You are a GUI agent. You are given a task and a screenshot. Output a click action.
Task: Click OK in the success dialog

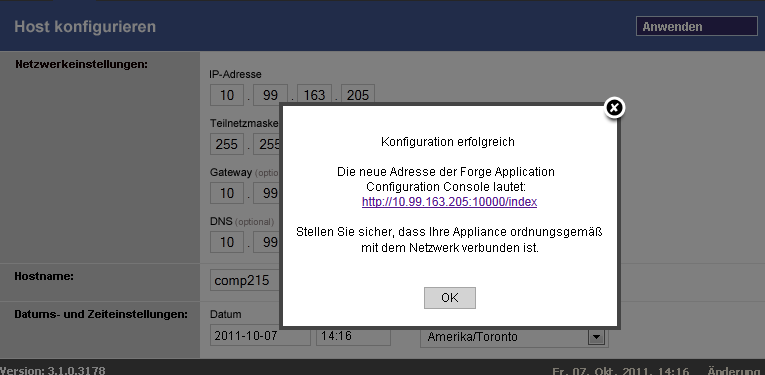pyautogui.click(x=449, y=298)
